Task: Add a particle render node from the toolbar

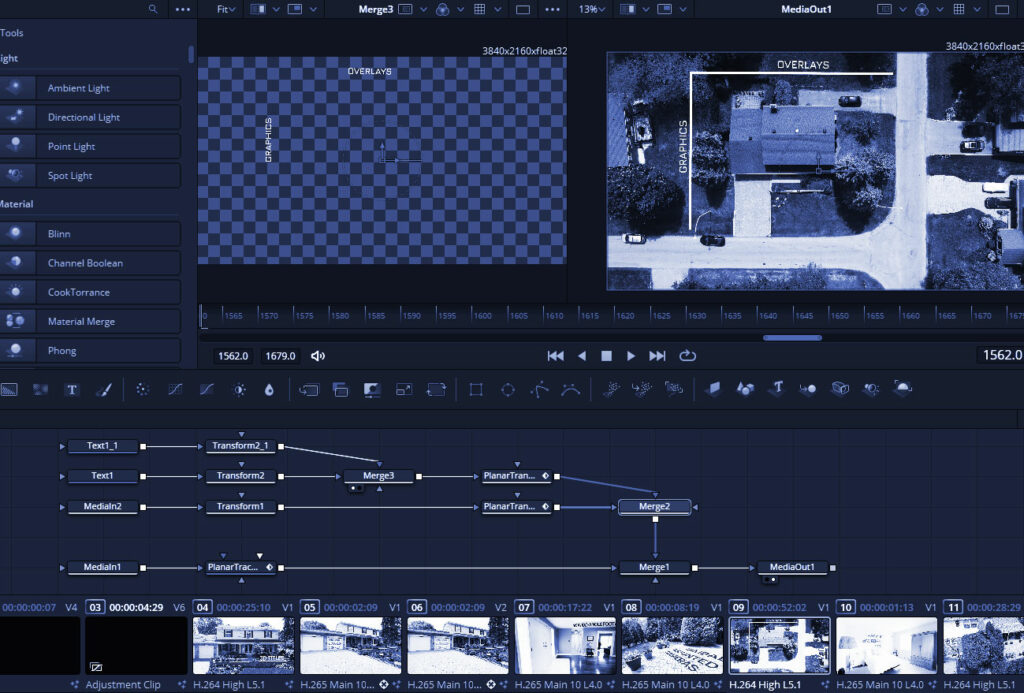Action: 673,390
